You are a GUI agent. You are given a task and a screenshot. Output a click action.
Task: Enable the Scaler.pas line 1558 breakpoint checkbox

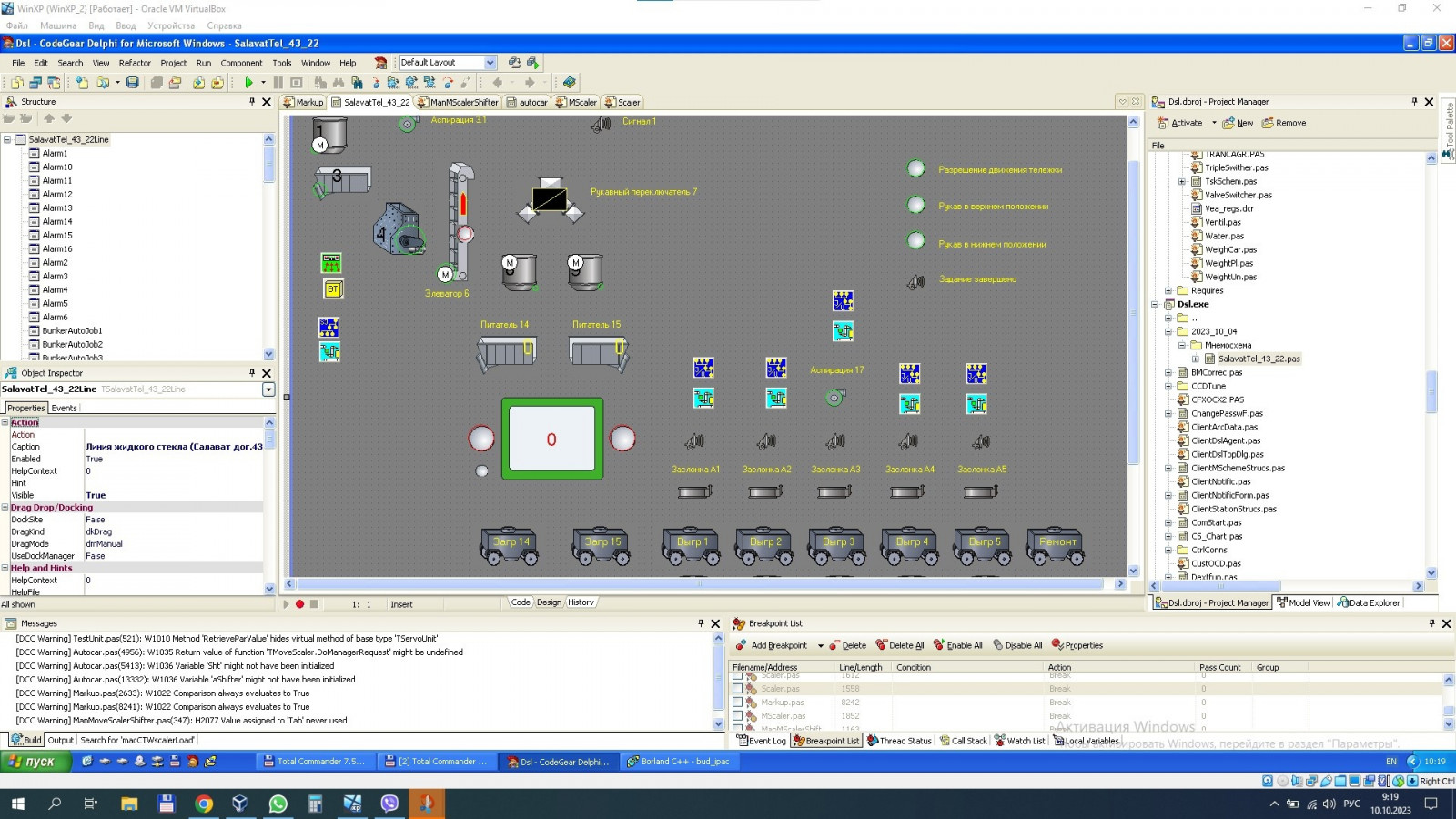(738, 689)
